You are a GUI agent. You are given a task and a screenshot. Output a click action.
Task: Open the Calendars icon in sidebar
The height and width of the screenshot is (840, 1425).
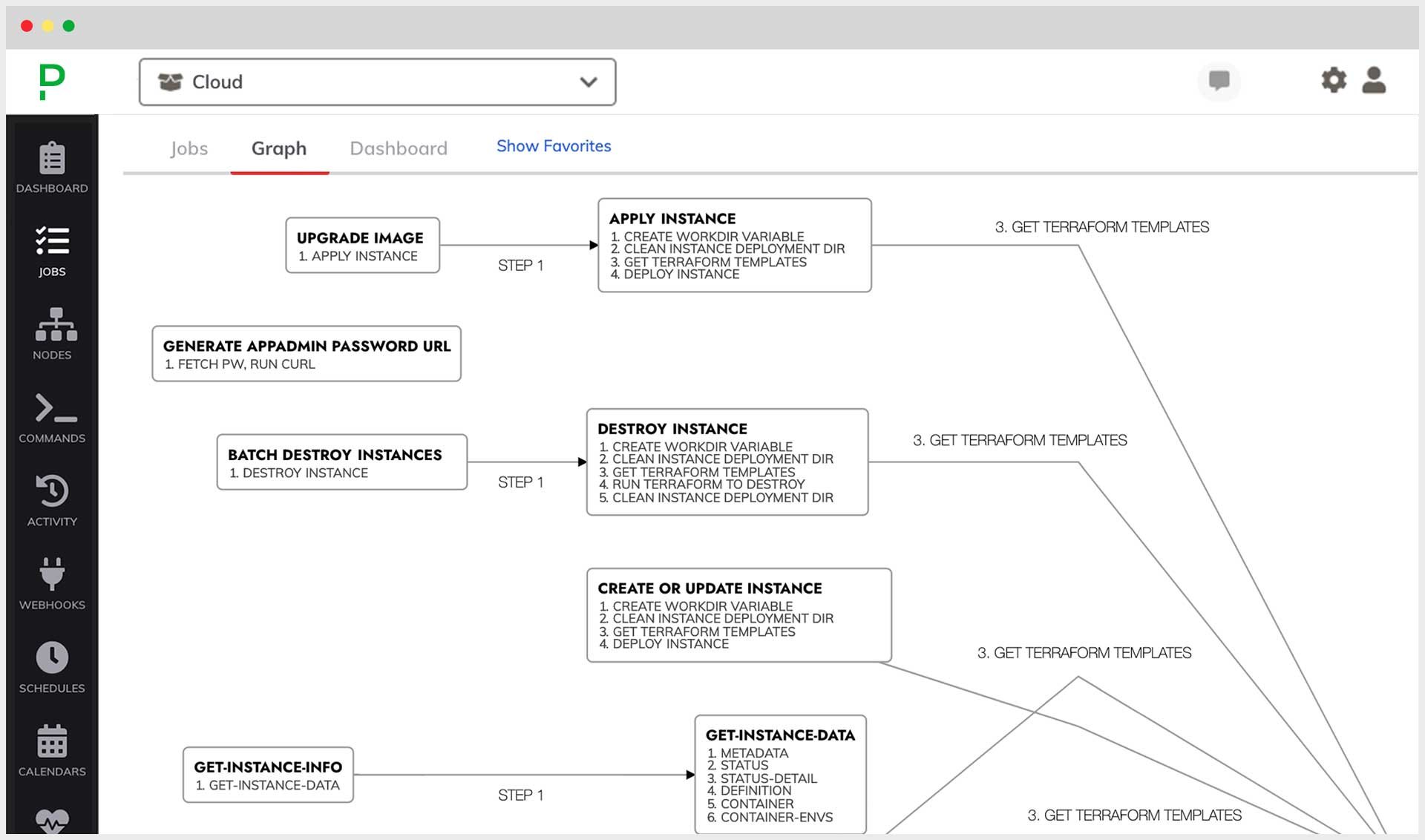tap(52, 741)
